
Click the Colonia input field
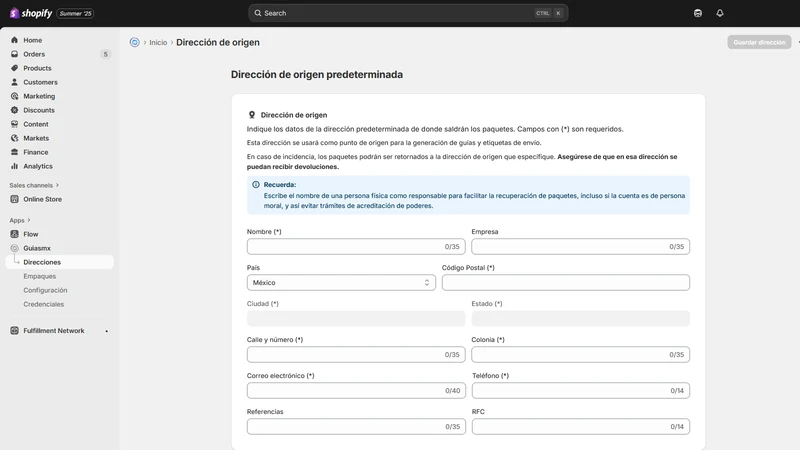[x=581, y=355]
